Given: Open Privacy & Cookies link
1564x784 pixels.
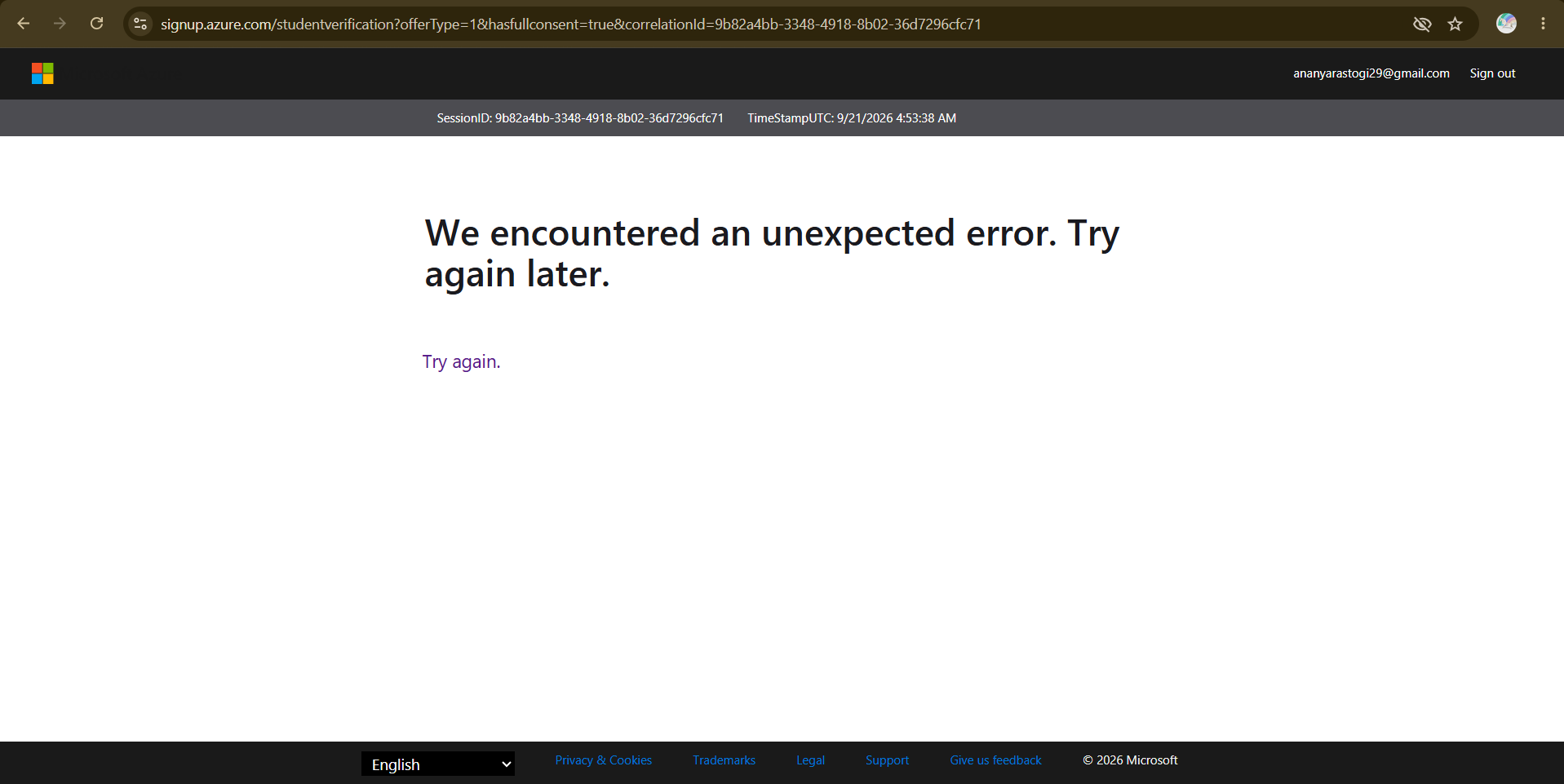Looking at the screenshot, I should tap(604, 760).
